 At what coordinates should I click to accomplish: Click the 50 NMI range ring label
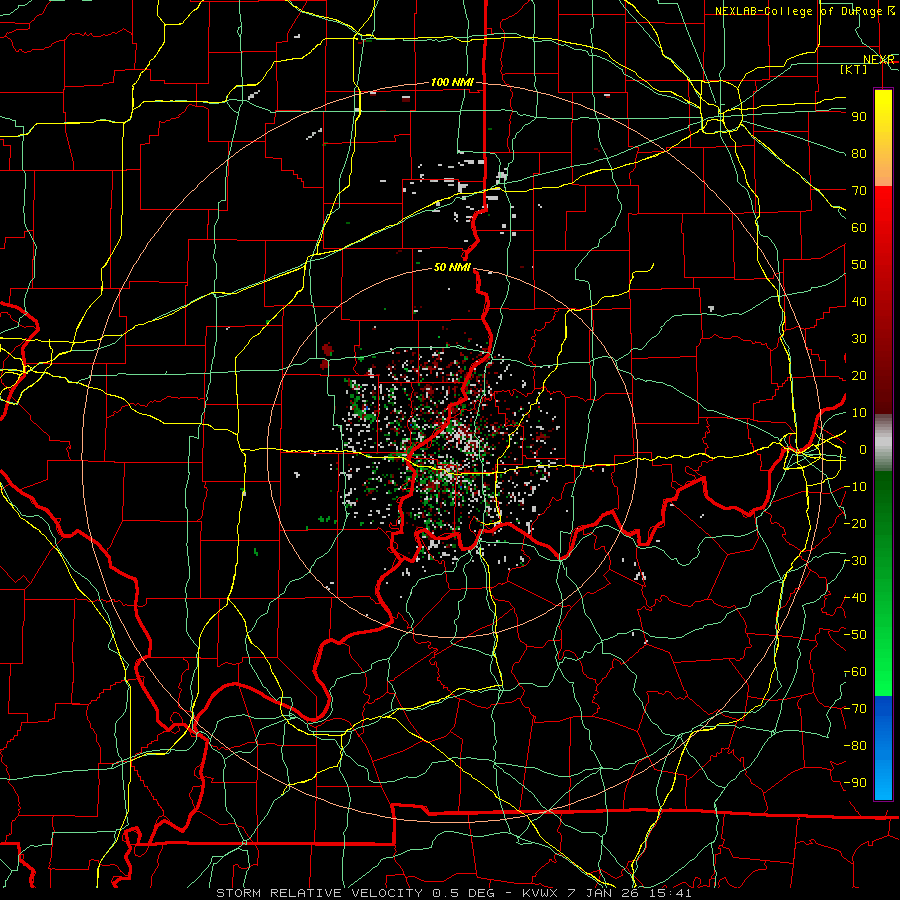(x=452, y=267)
